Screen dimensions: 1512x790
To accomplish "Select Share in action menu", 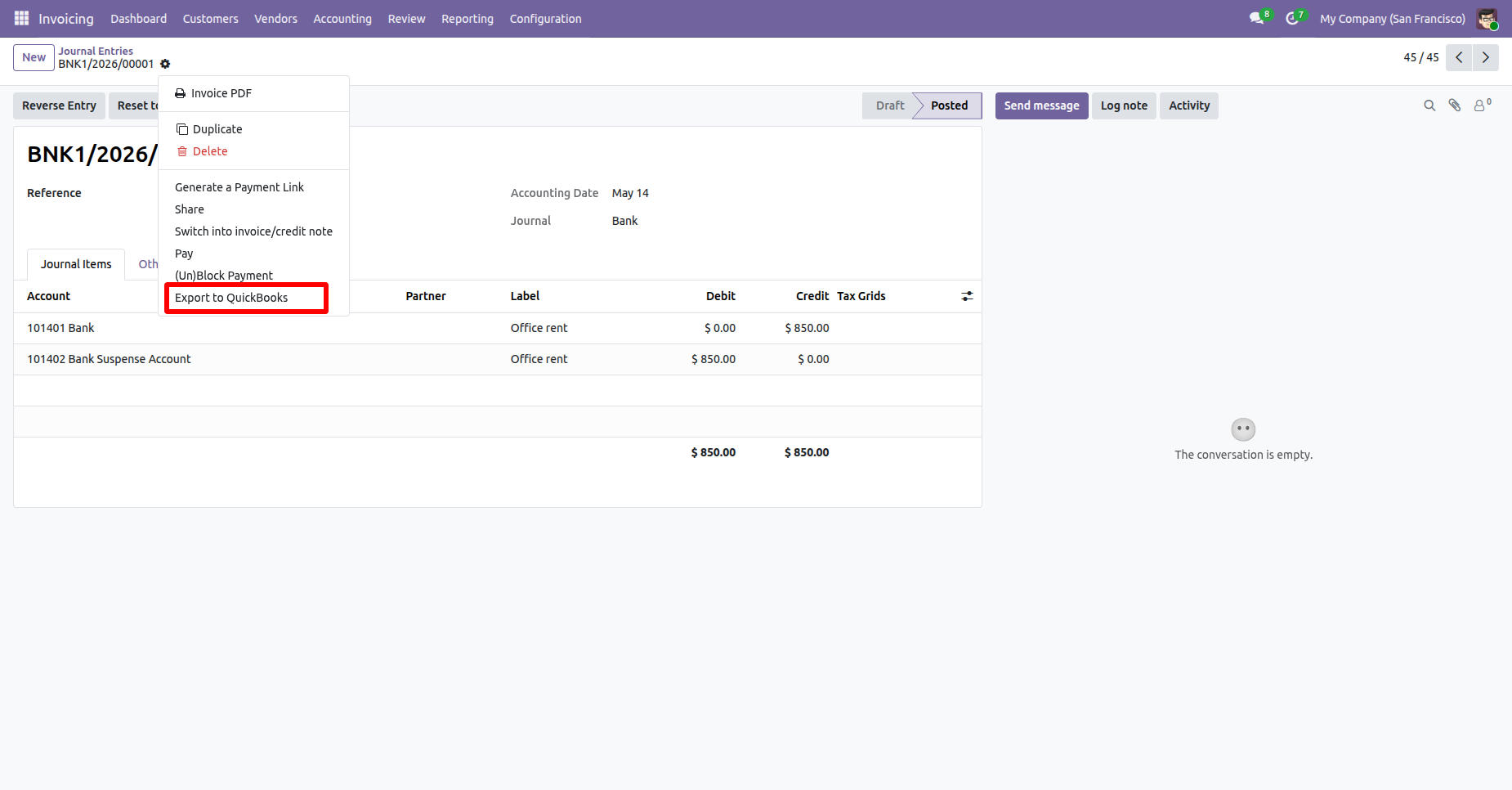I will tap(253, 209).
